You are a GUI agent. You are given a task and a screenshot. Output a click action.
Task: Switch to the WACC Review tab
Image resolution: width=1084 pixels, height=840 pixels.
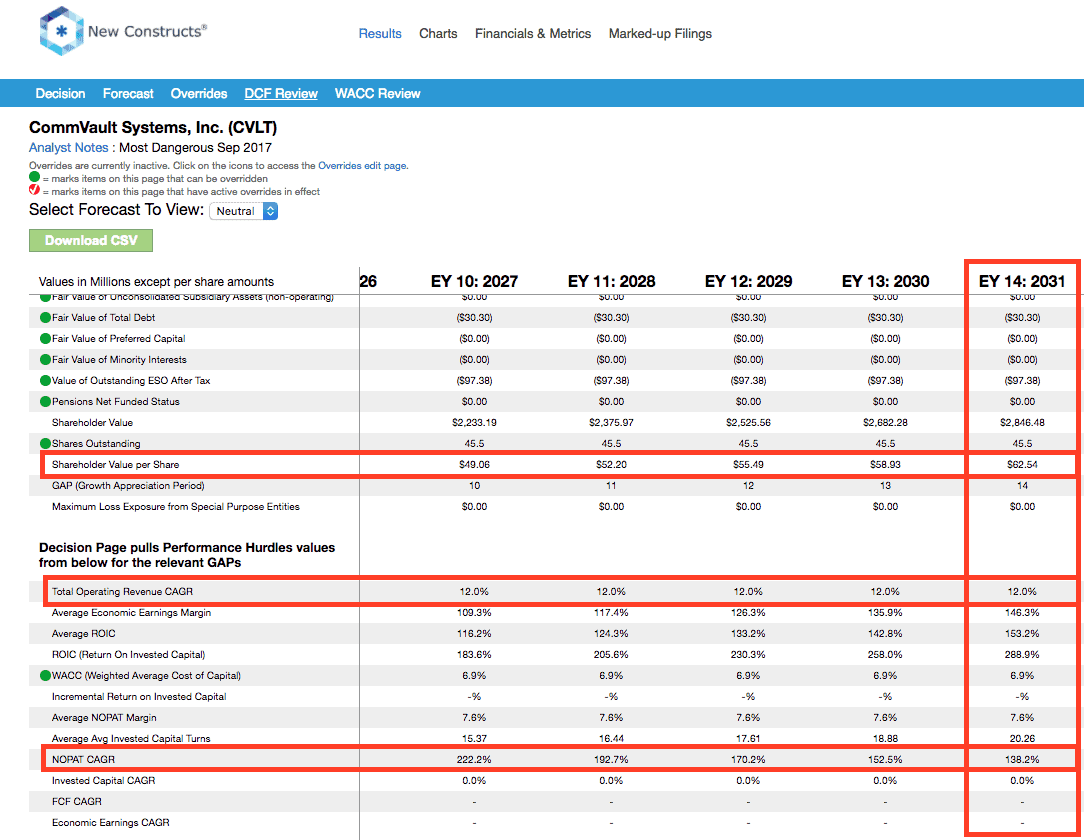pos(377,93)
